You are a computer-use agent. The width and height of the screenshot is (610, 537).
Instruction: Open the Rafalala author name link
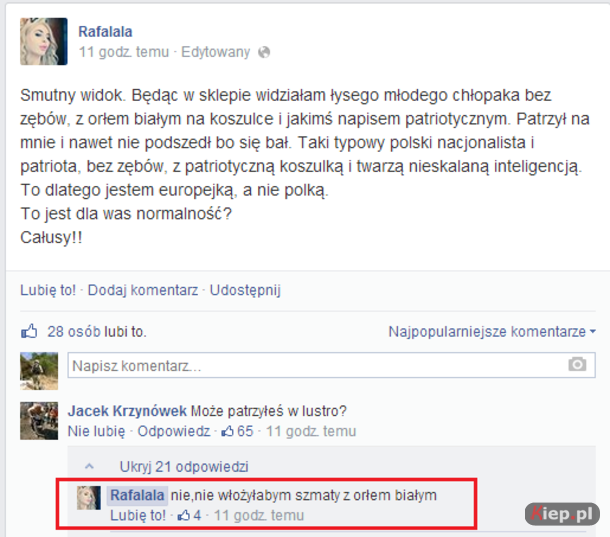coord(105,32)
